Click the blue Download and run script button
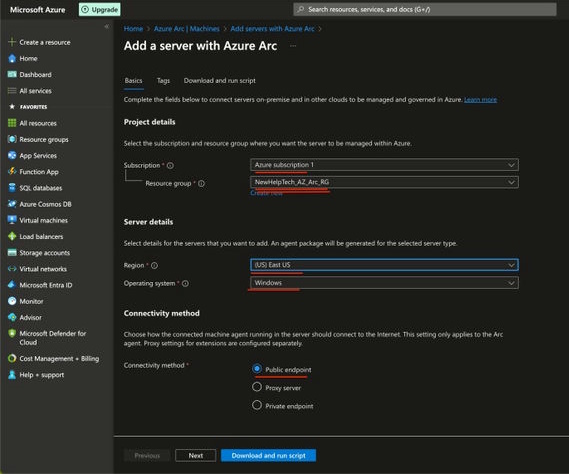The image size is (569, 474). coord(269,455)
